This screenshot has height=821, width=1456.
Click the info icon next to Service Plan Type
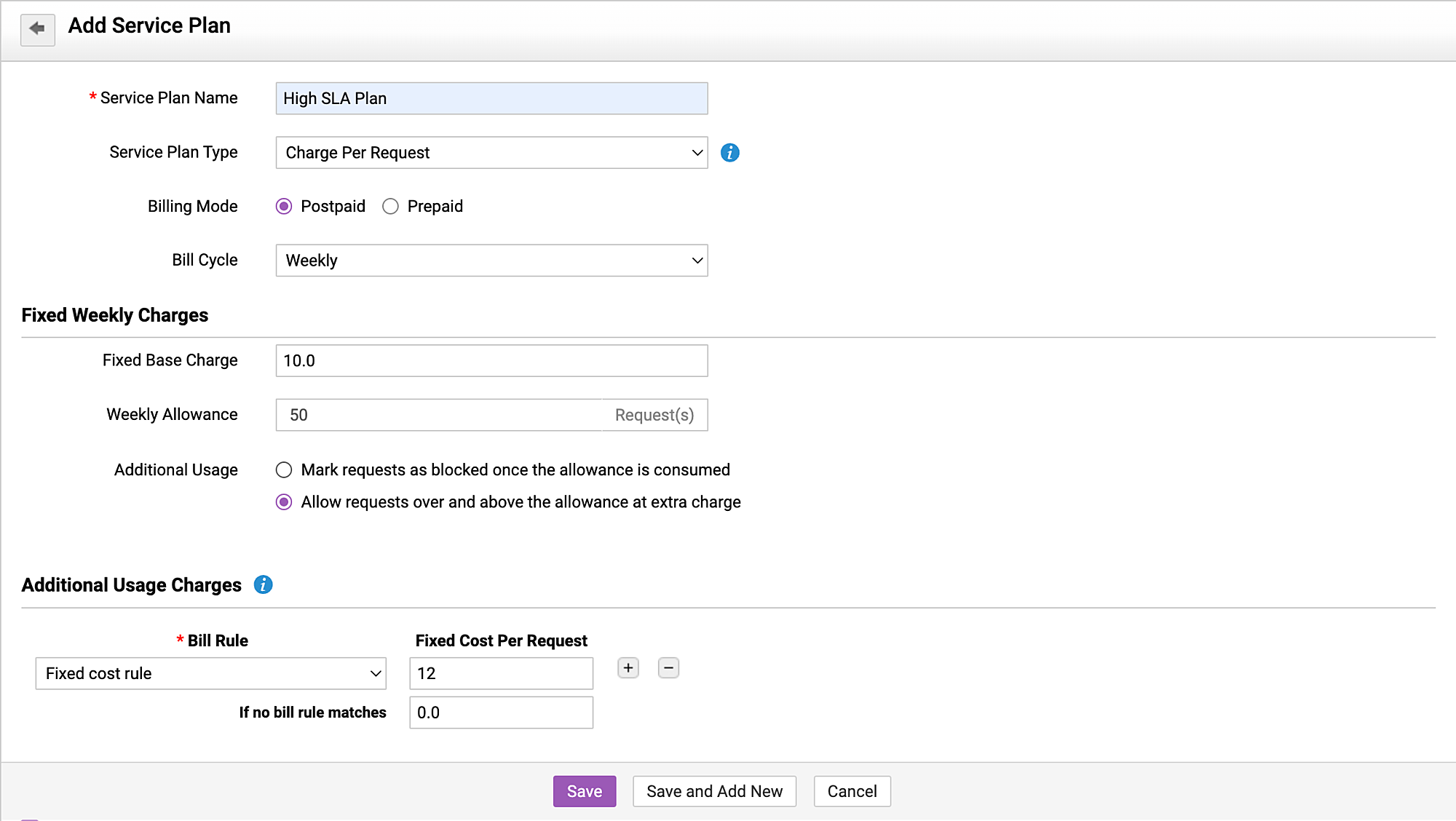pyautogui.click(x=731, y=153)
